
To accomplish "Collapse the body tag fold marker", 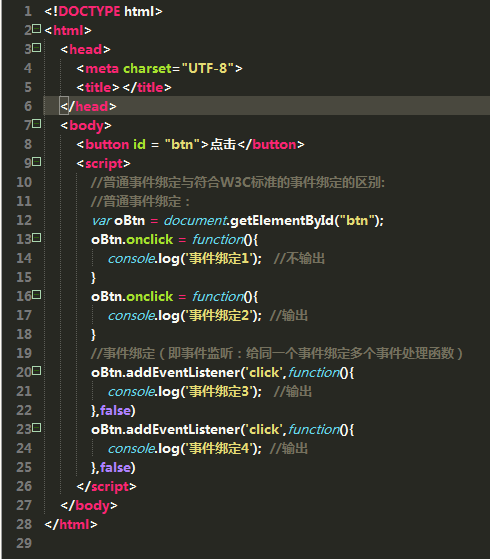I will coord(37,124).
